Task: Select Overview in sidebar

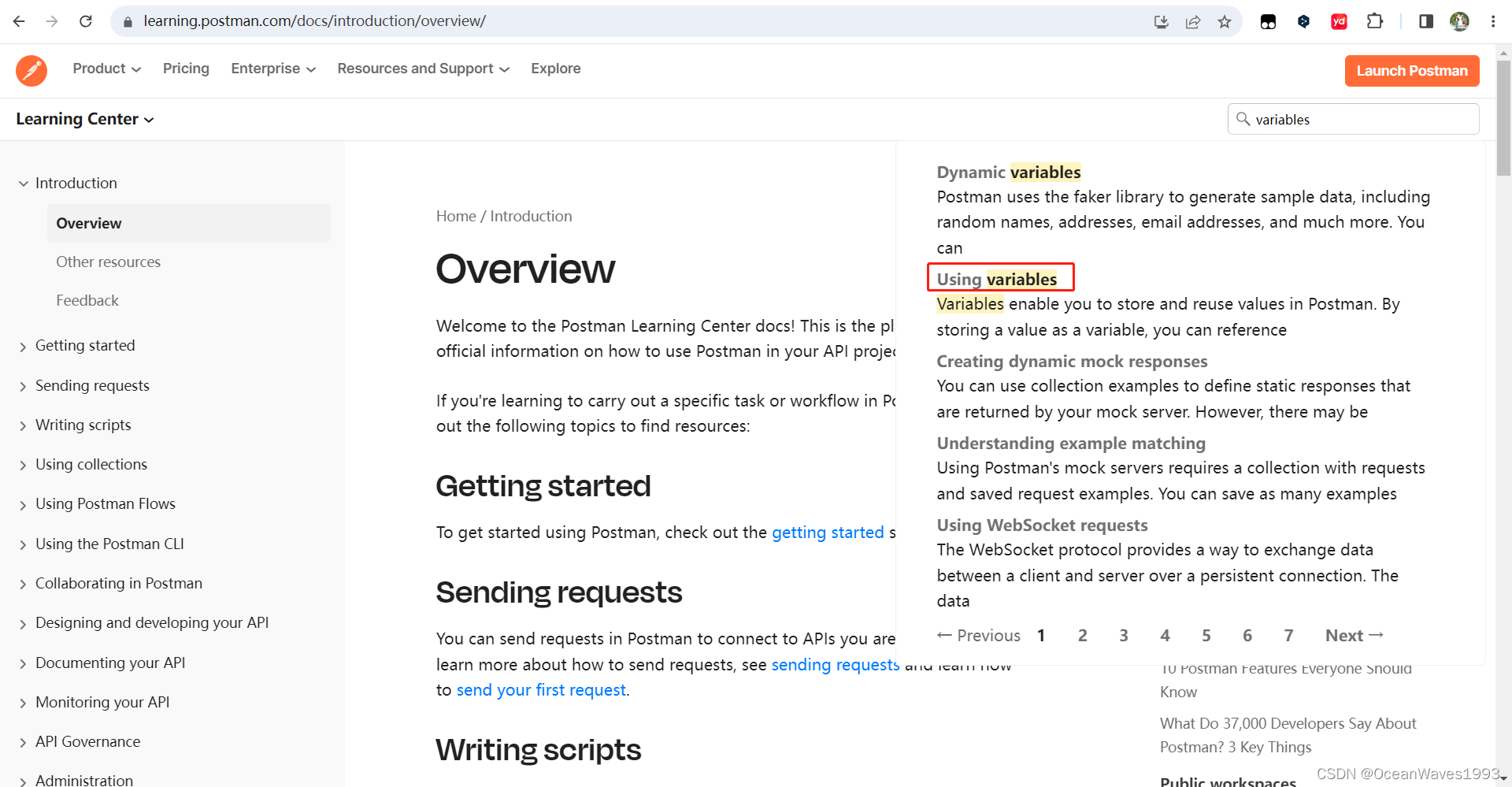Action: point(189,223)
